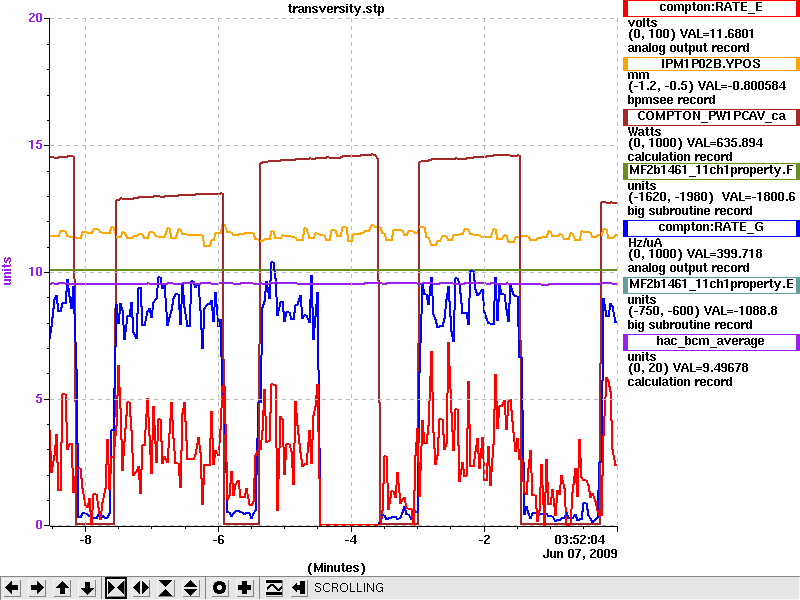Viewport: 800px width, 600px height.
Task: Click the x-axis tick label -6
Action: [x=218, y=540]
